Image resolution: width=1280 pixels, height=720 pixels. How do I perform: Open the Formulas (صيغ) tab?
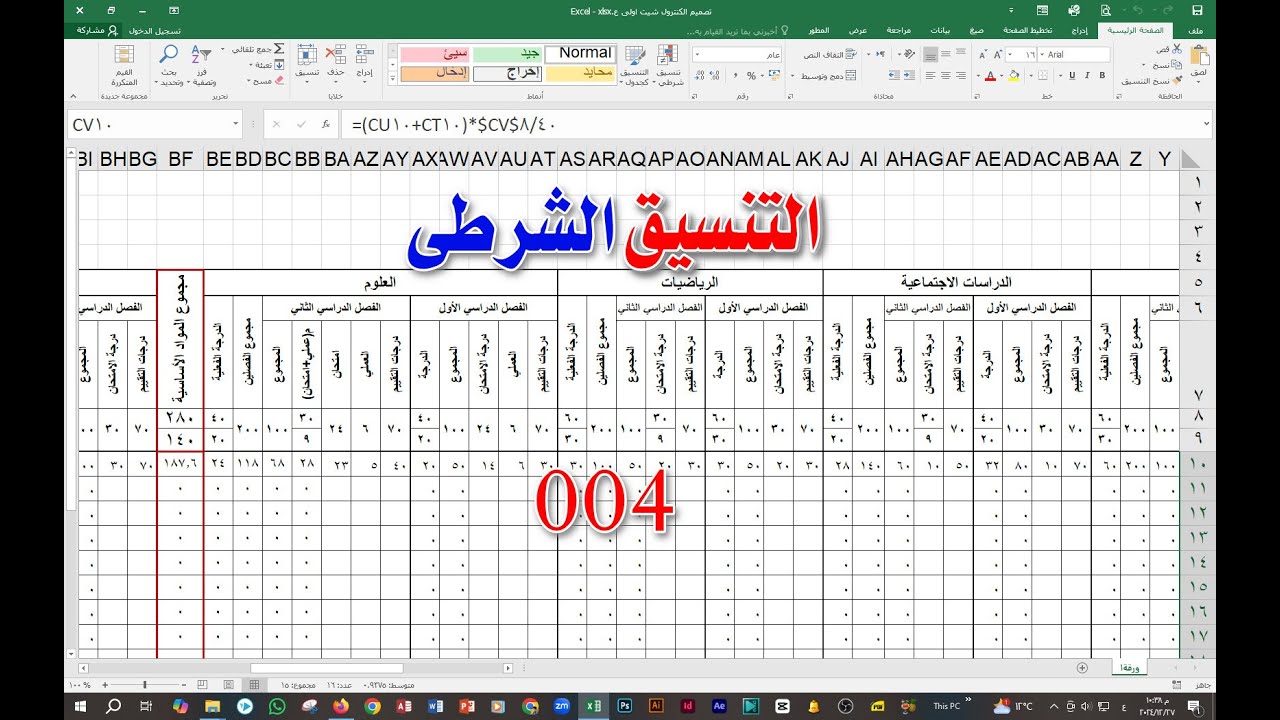coord(976,31)
